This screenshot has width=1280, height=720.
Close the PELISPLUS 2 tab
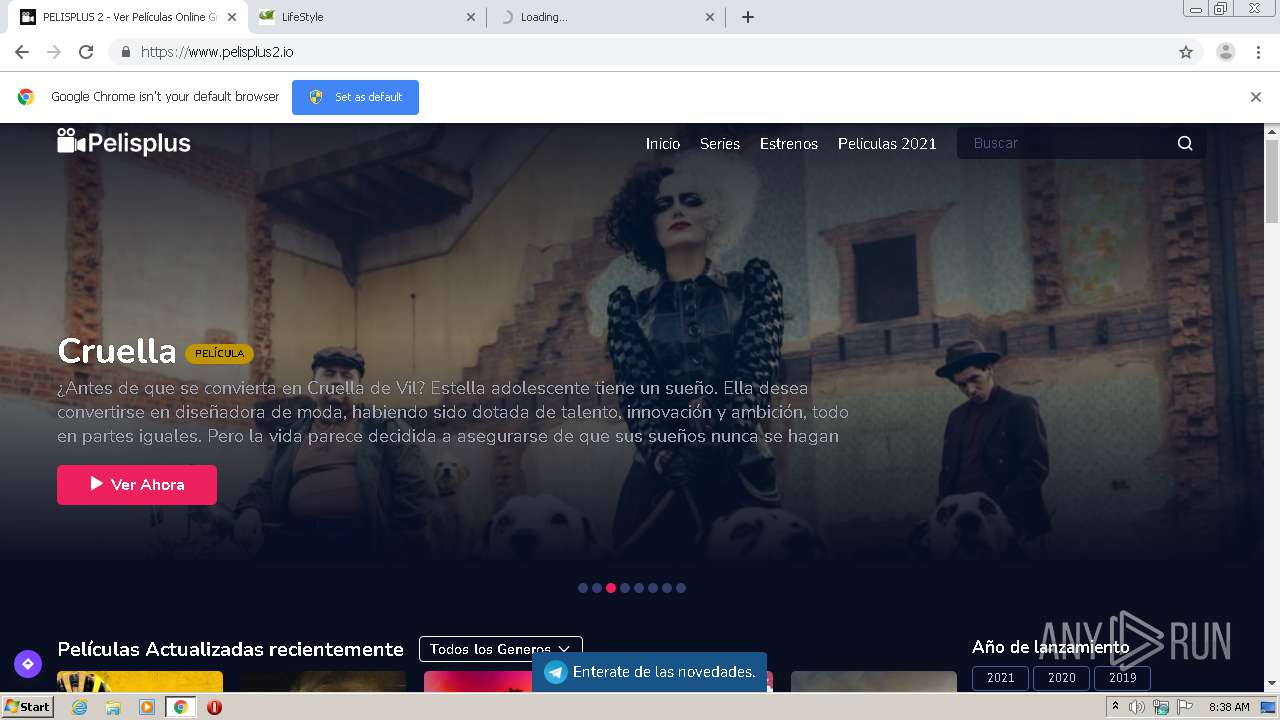(x=232, y=17)
